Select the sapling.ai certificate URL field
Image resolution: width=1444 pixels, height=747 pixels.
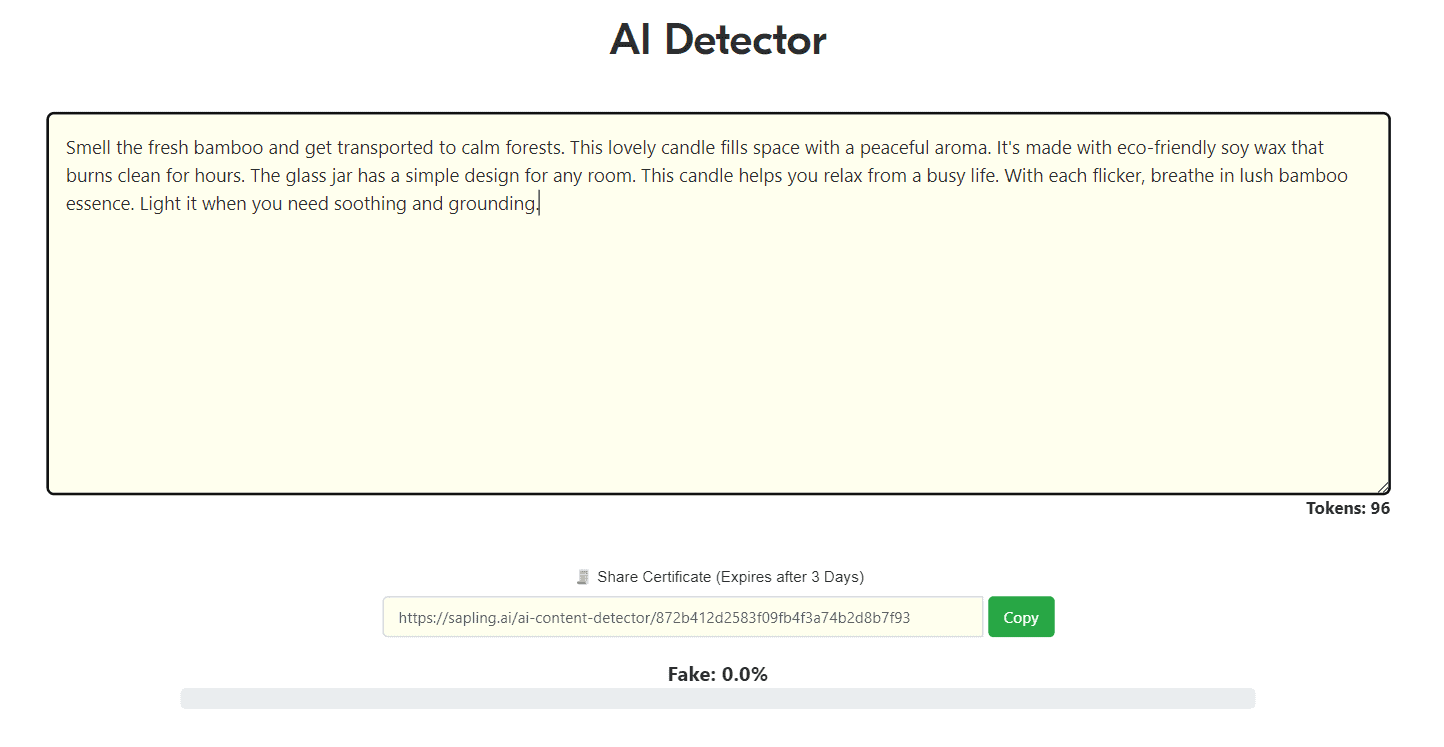[683, 617]
